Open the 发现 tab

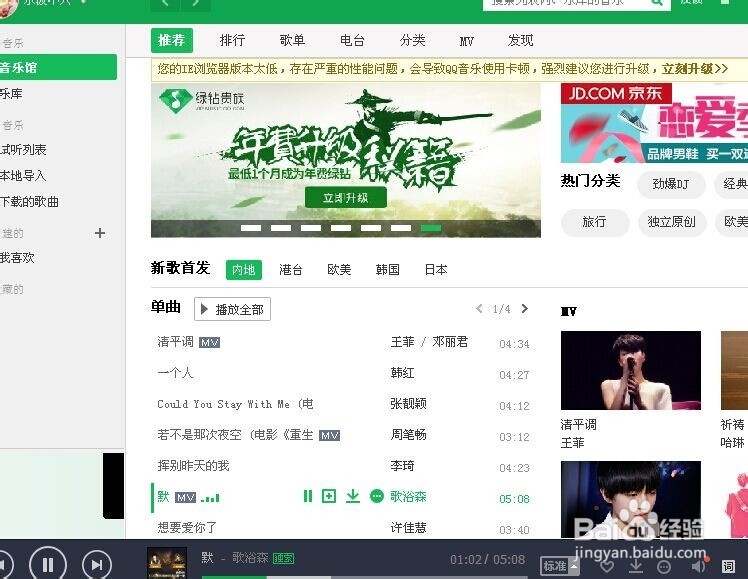(x=520, y=41)
